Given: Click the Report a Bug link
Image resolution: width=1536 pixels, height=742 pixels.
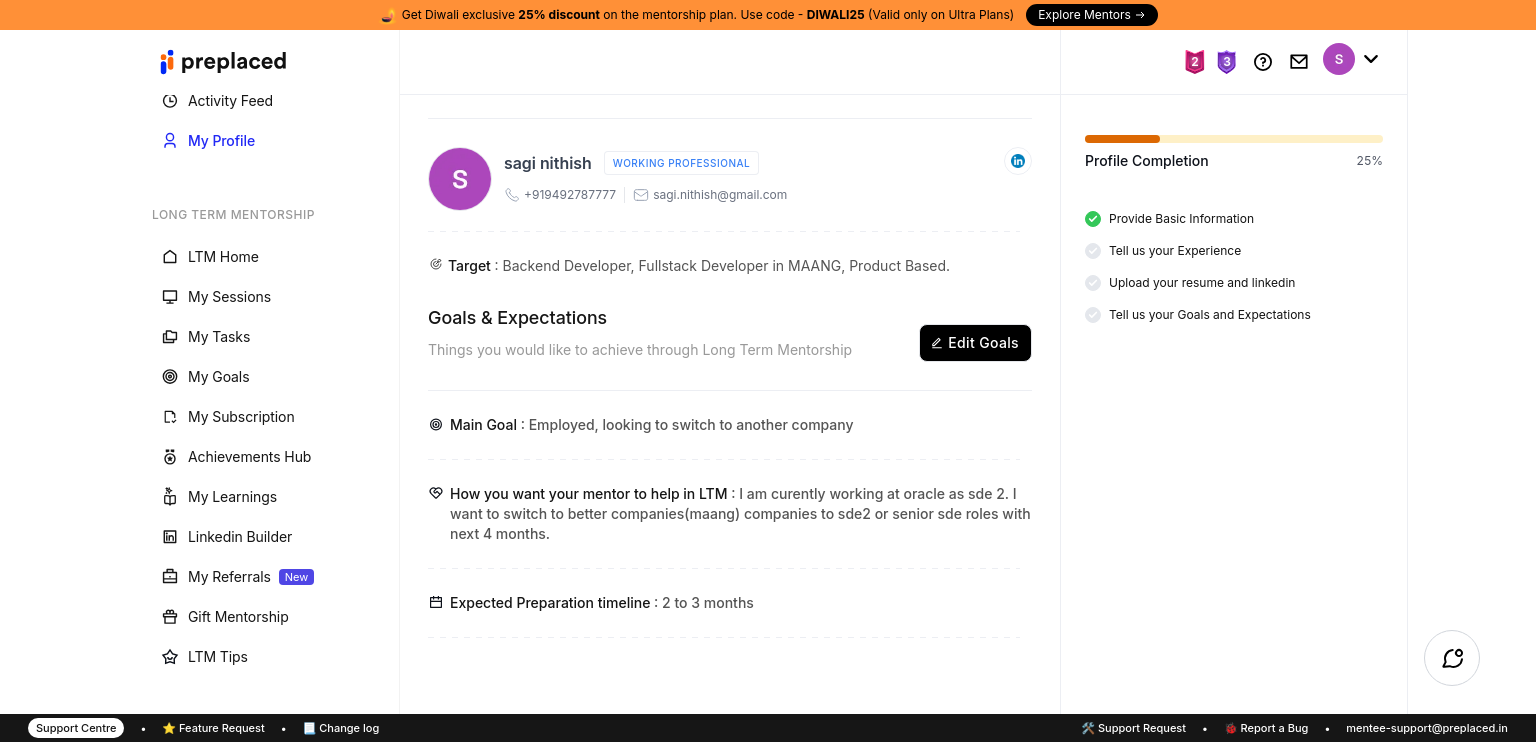Looking at the screenshot, I should click(1266, 728).
